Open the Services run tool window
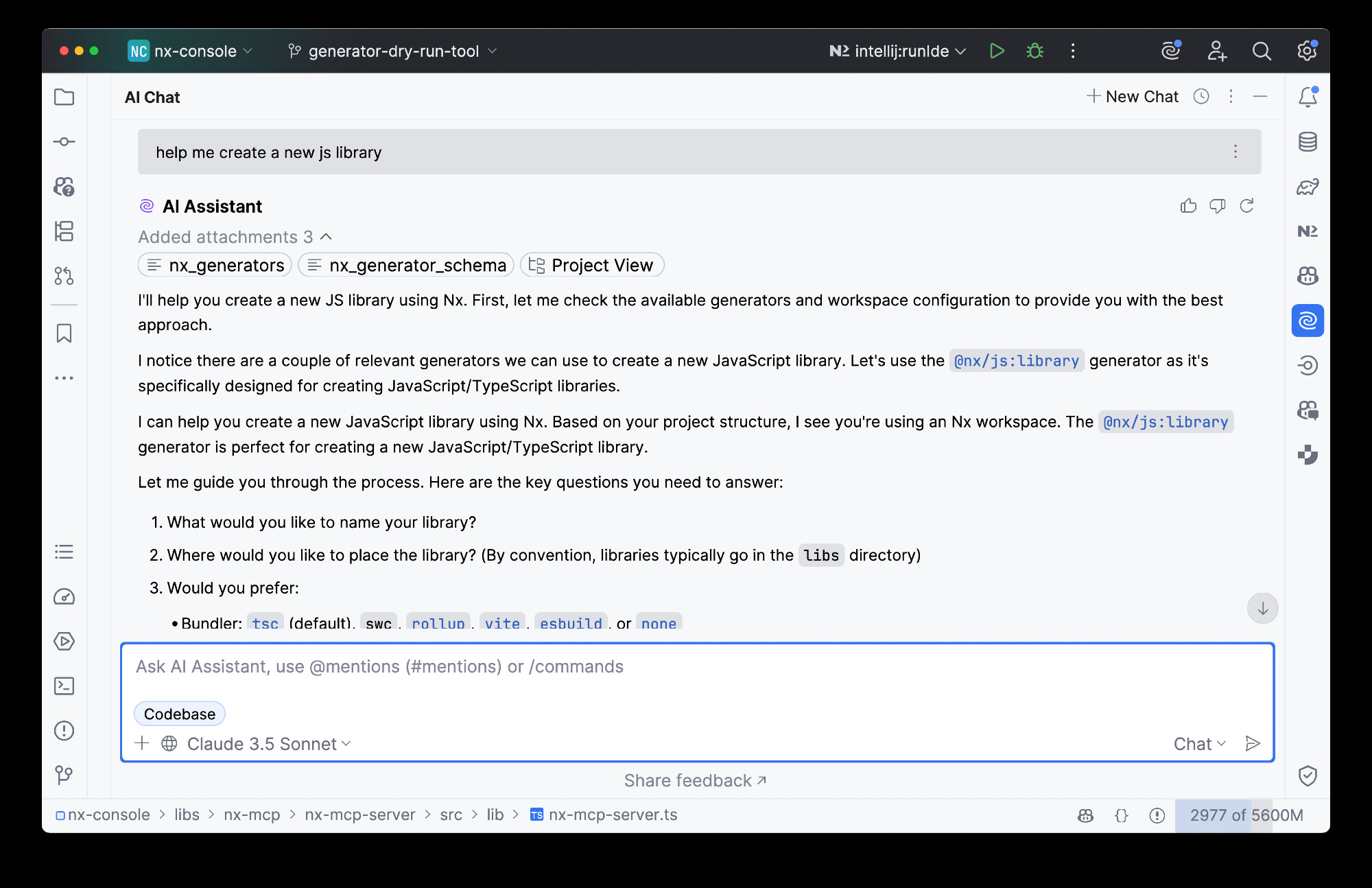This screenshot has height=888, width=1372. (x=64, y=642)
